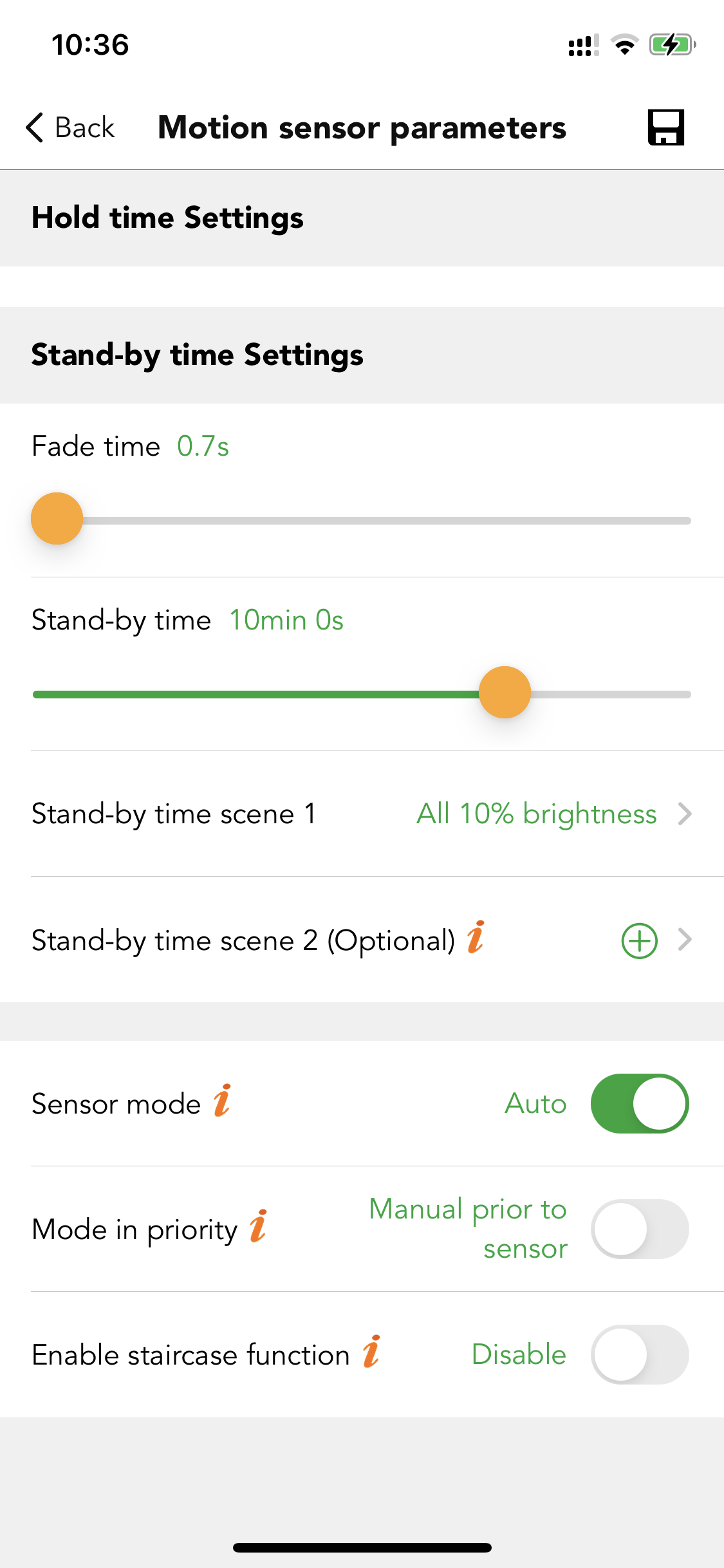Enable the staircase function toggle
The height and width of the screenshot is (1568, 724).
pyautogui.click(x=640, y=1354)
